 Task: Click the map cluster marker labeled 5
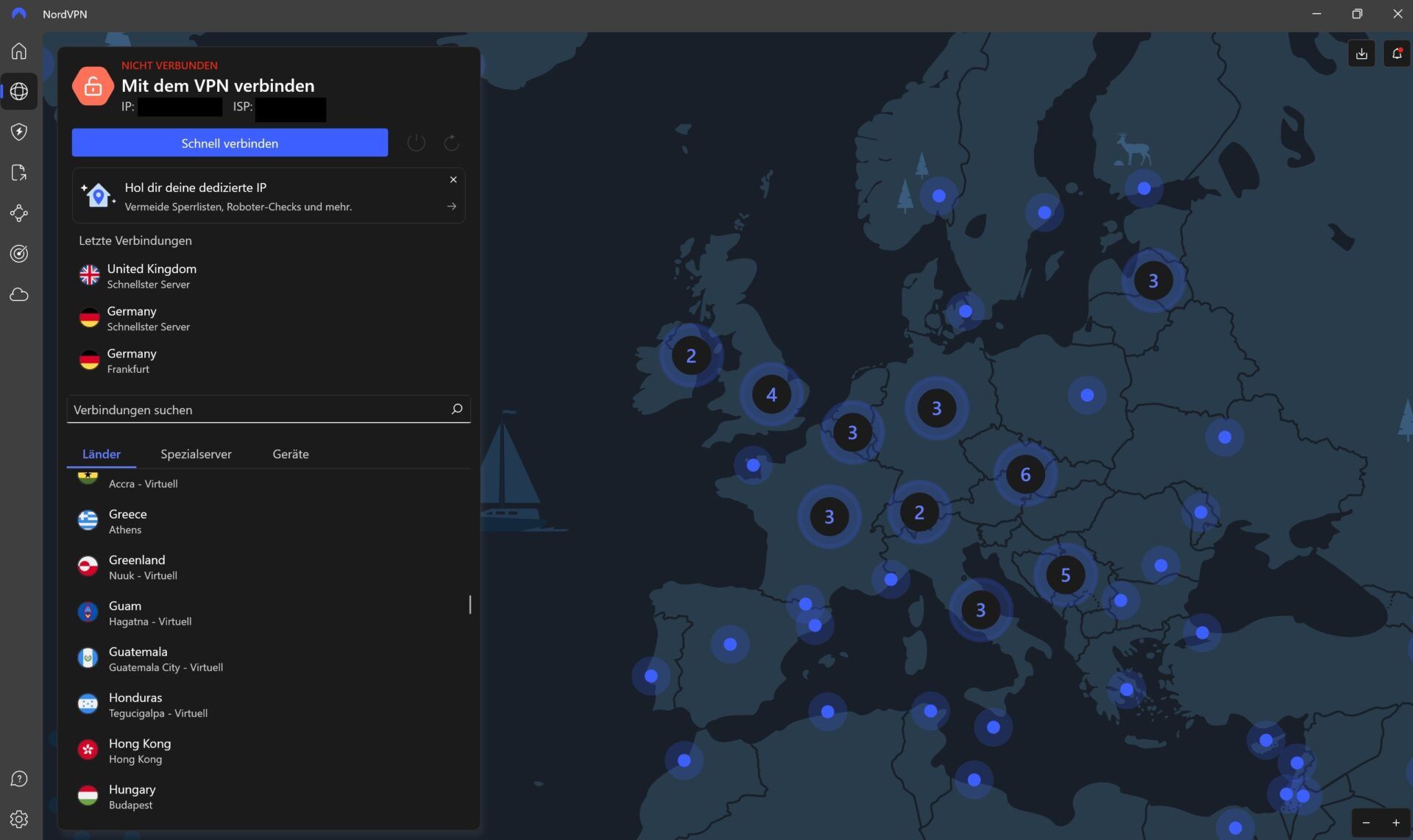click(1065, 574)
